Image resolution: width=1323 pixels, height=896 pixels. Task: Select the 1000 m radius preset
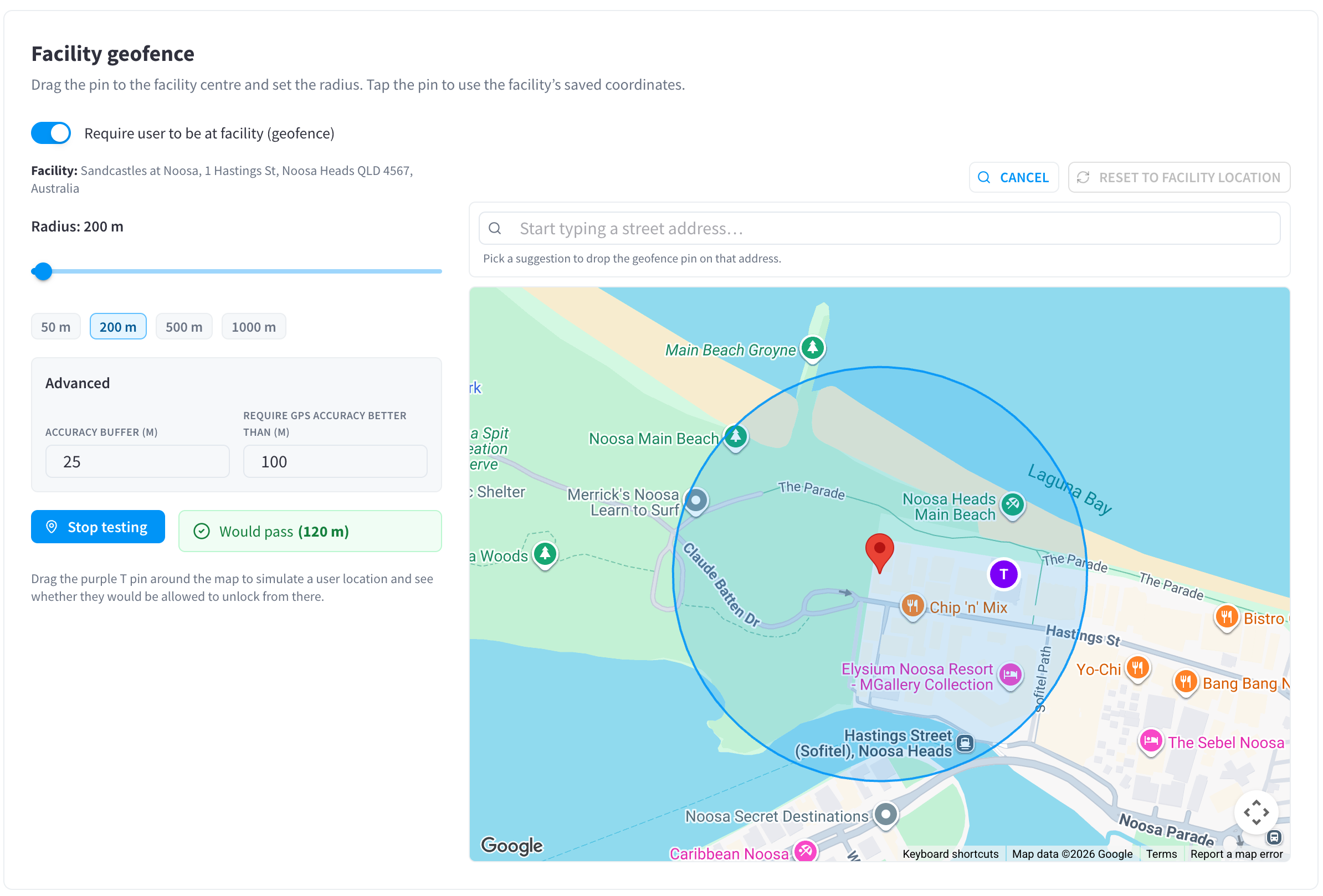pyautogui.click(x=254, y=327)
